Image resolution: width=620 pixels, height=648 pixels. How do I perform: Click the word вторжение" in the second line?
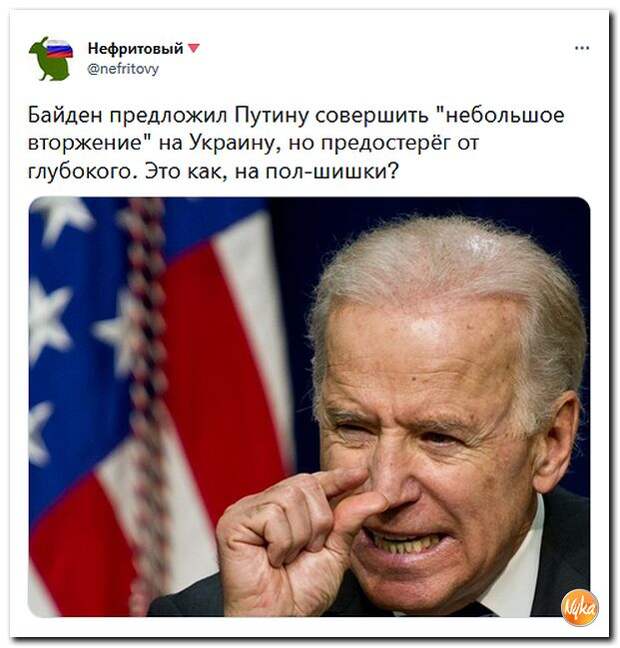pos(90,143)
